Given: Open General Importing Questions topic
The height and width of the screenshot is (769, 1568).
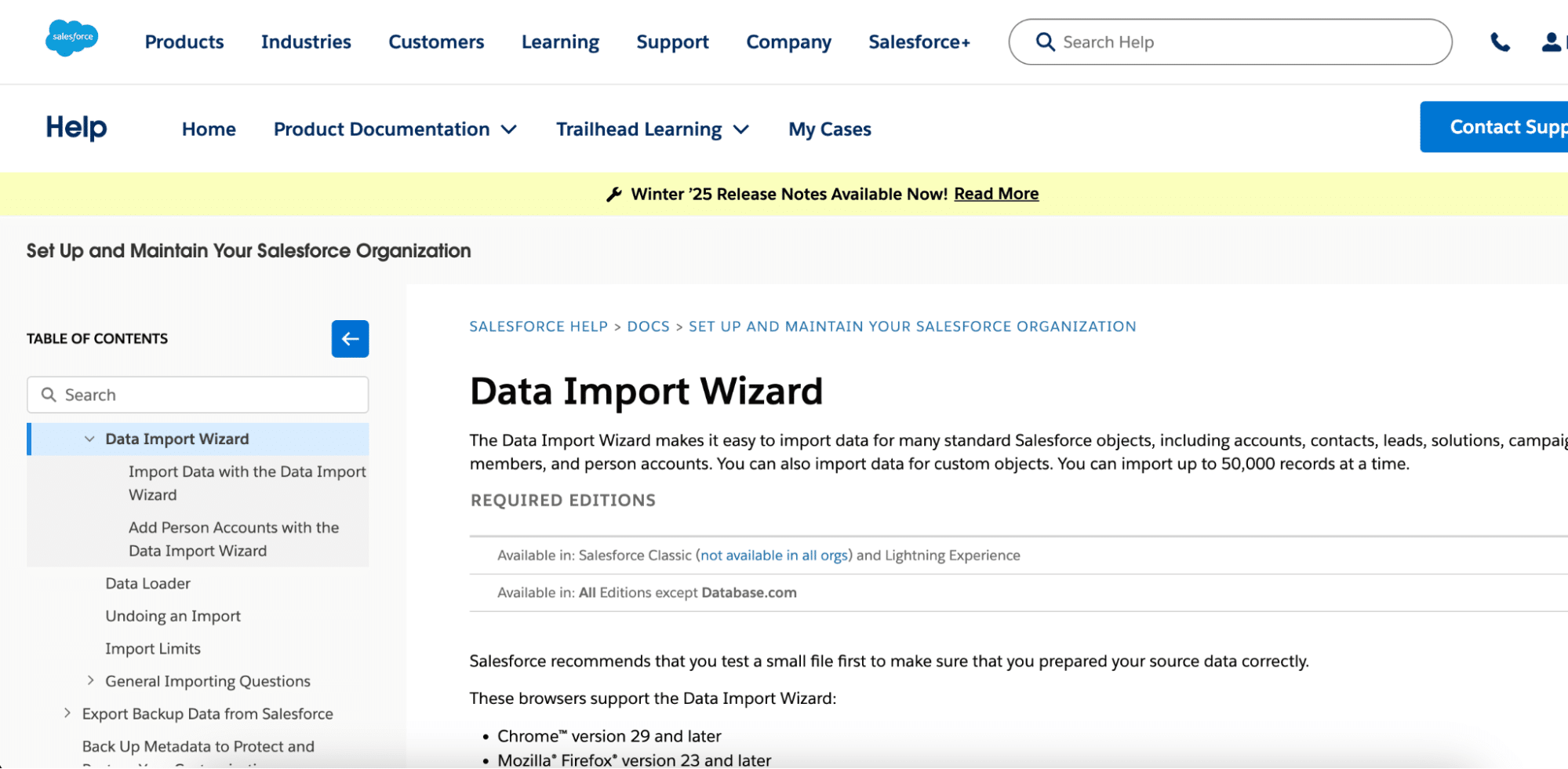Looking at the screenshot, I should (208, 681).
